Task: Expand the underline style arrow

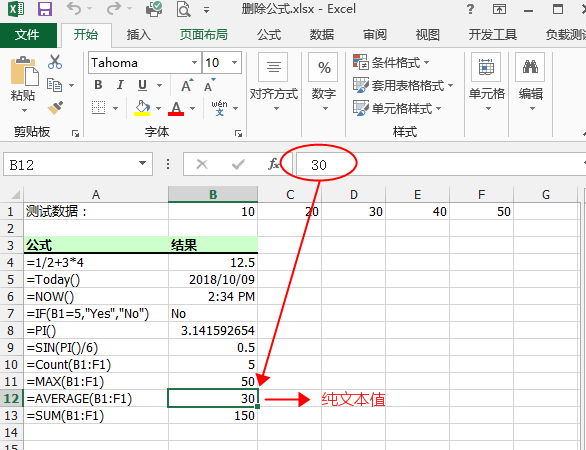Action: click(x=160, y=86)
